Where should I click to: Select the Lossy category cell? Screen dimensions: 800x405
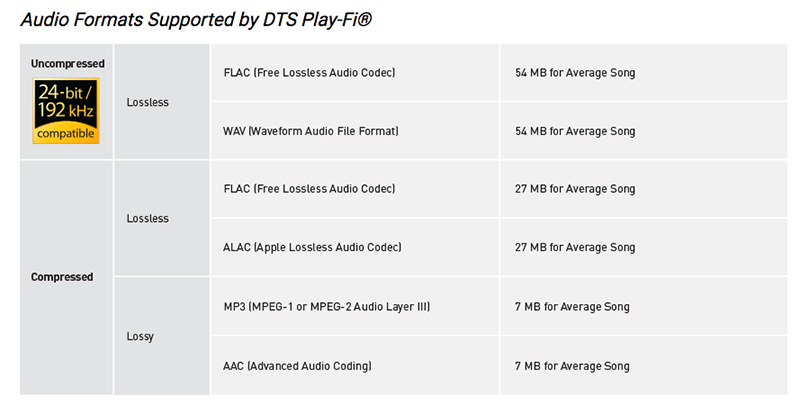coord(141,337)
